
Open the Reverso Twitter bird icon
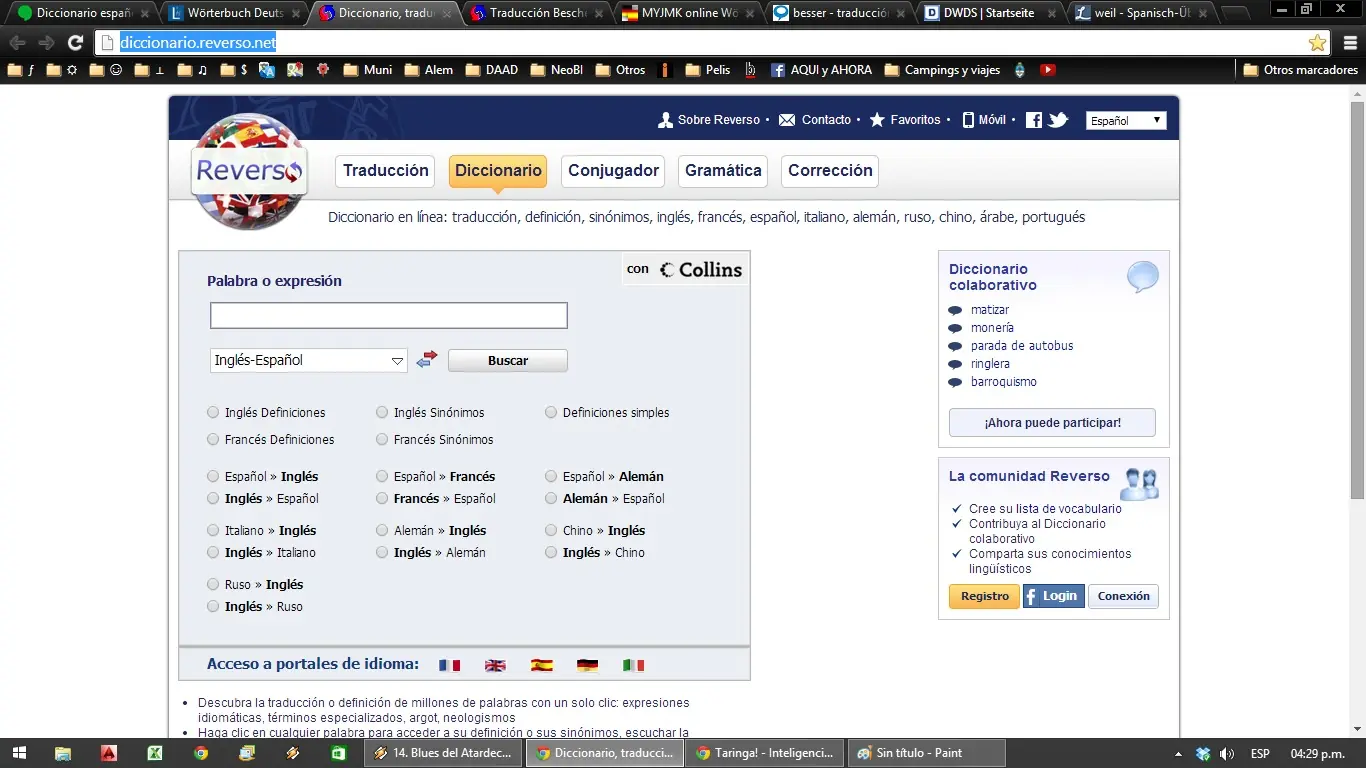point(1058,120)
